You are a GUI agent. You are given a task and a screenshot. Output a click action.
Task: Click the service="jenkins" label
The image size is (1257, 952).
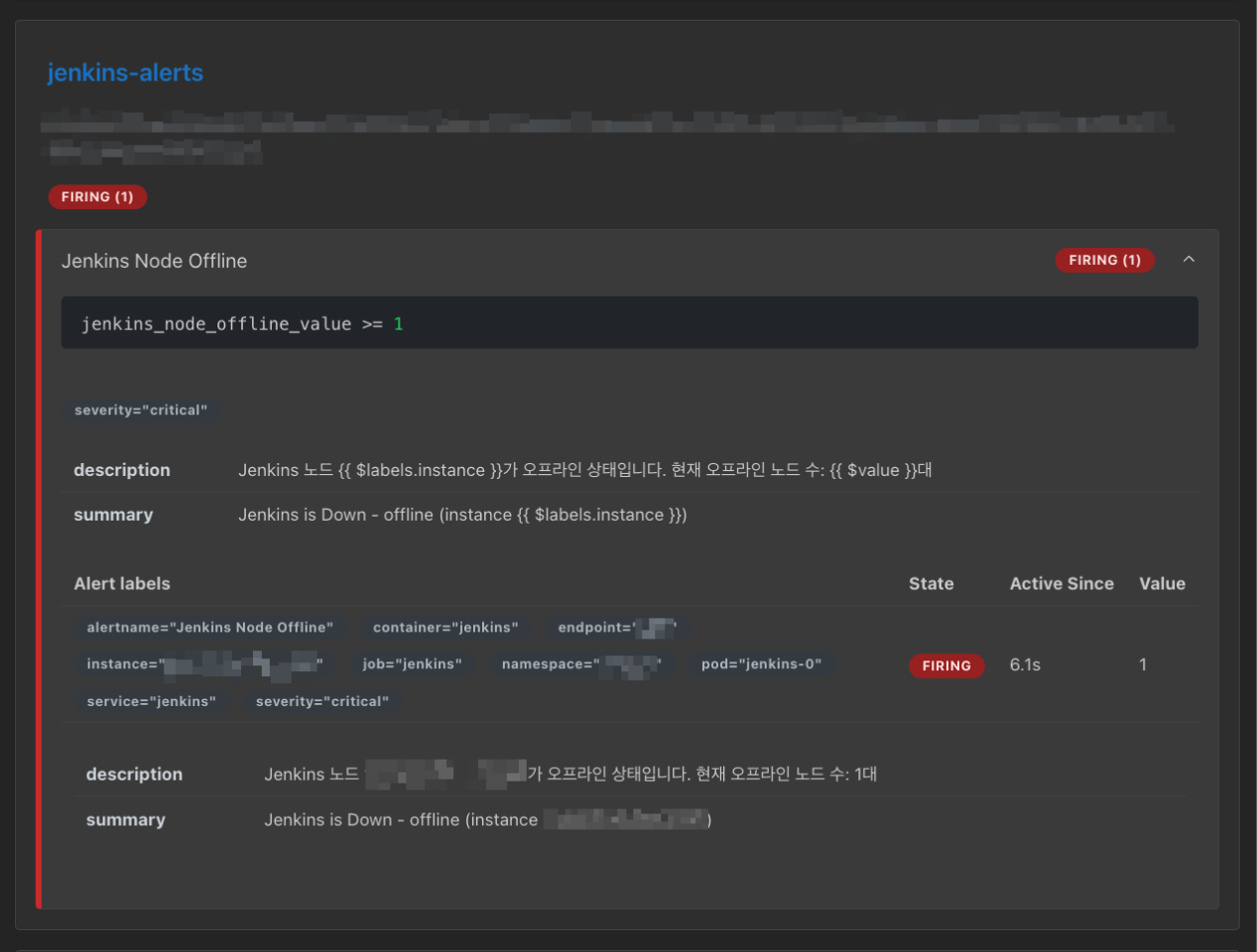coord(151,701)
